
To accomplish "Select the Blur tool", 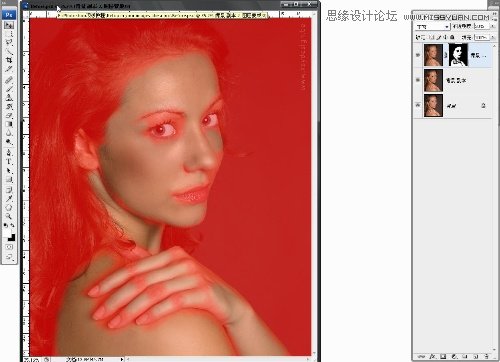I will pyautogui.click(x=9, y=133).
